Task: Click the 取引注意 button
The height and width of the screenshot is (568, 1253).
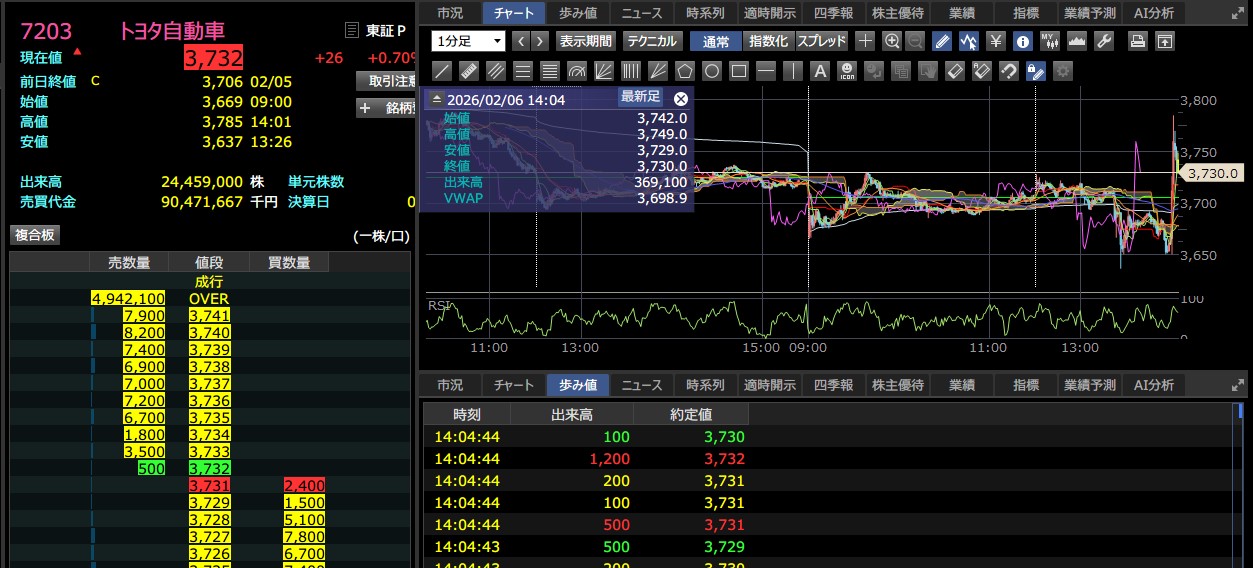Action: pos(386,81)
